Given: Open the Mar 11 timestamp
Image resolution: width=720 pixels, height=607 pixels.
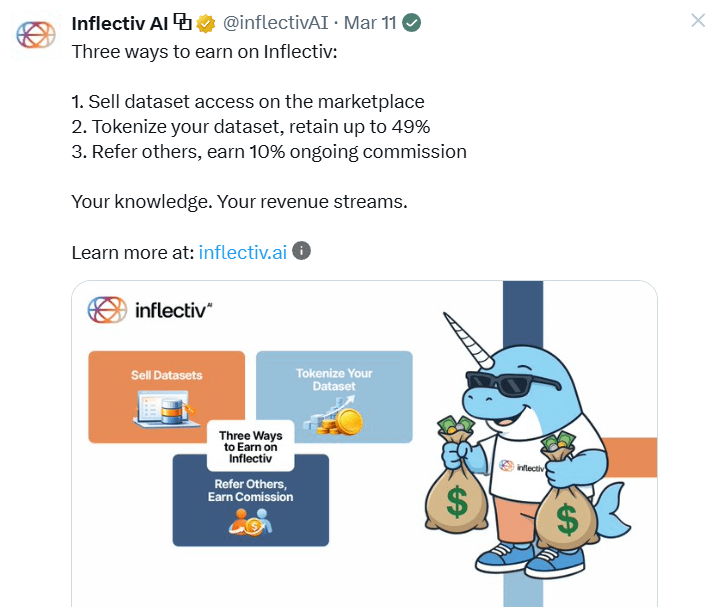Looking at the screenshot, I should tap(370, 23).
